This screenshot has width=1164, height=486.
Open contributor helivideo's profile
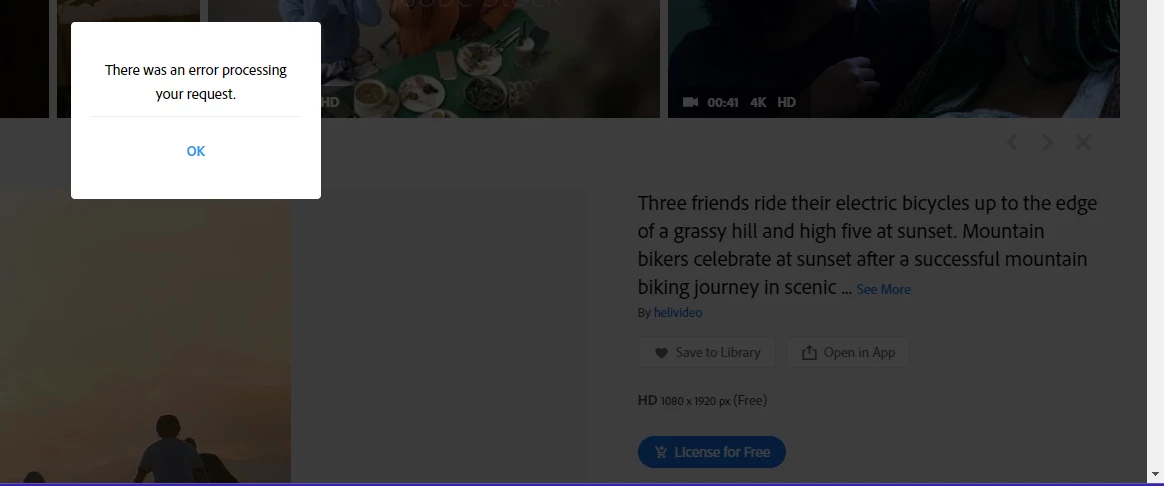click(678, 312)
